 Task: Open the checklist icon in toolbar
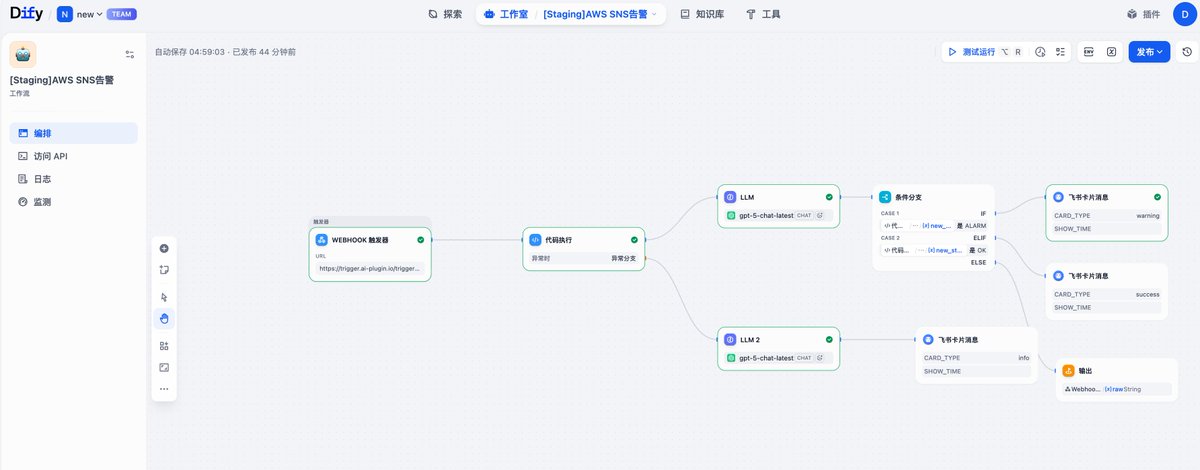coord(1061,51)
